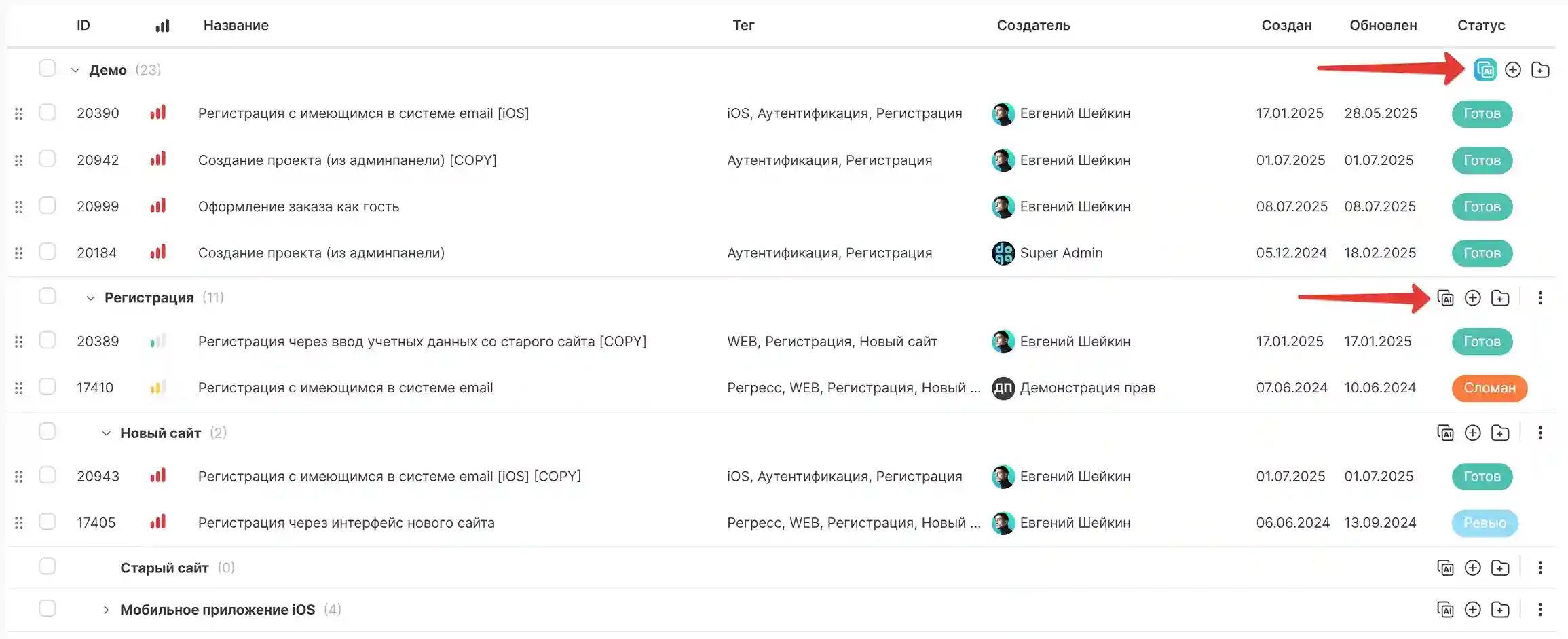Click drag handle of test case 20390
The height and width of the screenshot is (639, 1568).
pyautogui.click(x=19, y=113)
